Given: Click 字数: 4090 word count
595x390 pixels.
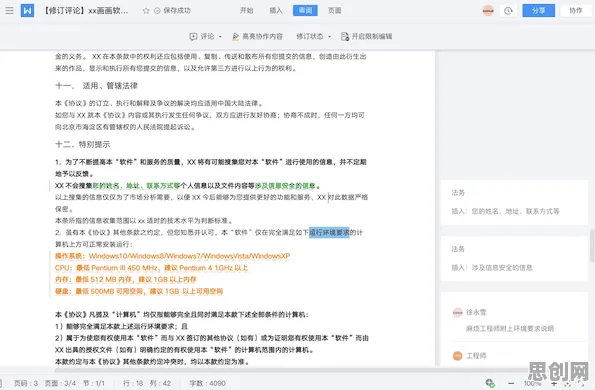Looking at the screenshot, I should [x=208, y=383].
